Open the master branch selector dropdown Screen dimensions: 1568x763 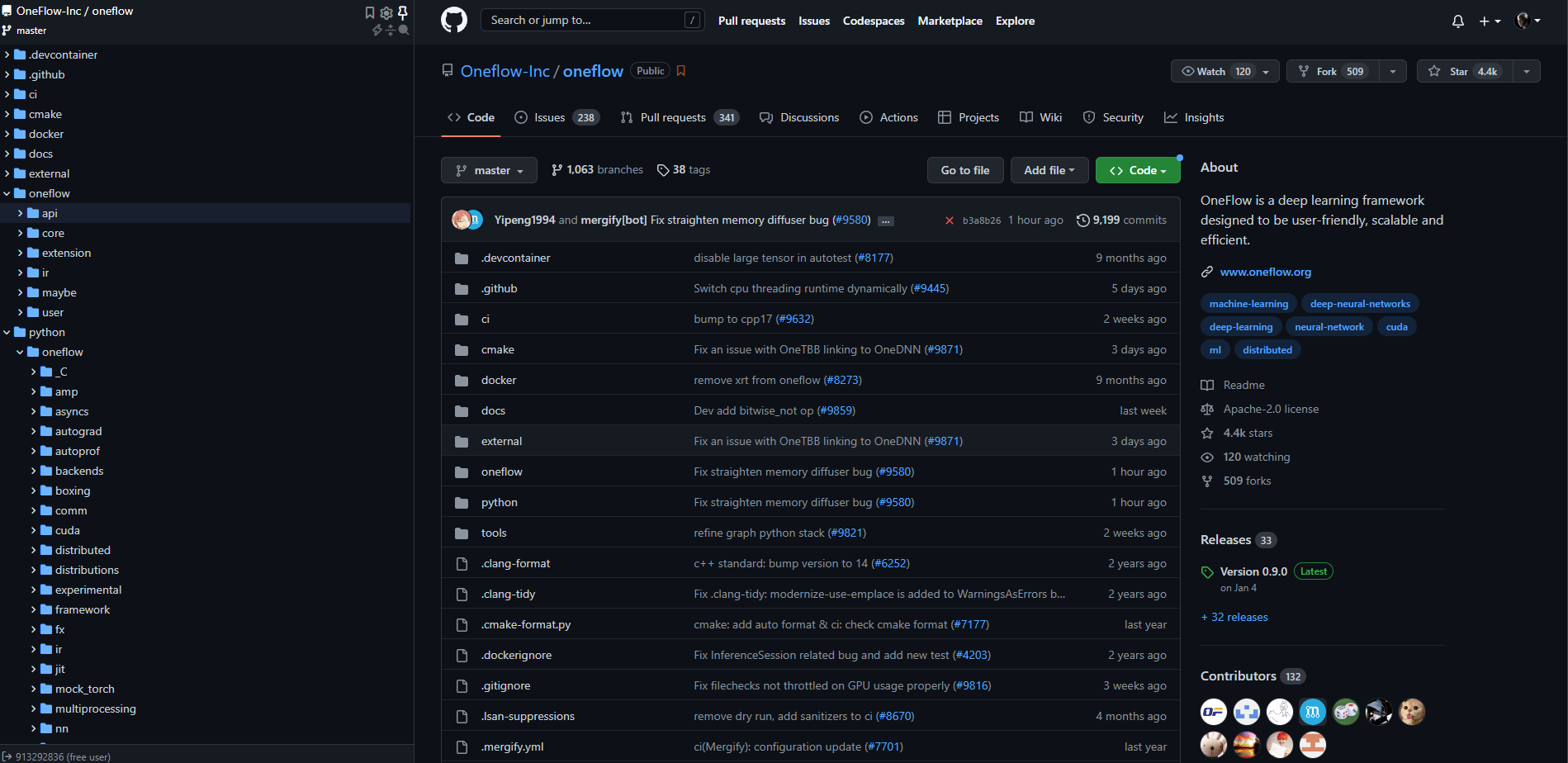click(x=489, y=170)
